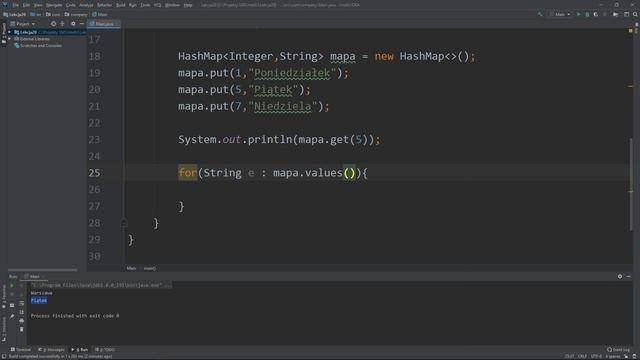The image size is (640, 360).
Task: Hide Run panel with minus icon
Action: 629,277
